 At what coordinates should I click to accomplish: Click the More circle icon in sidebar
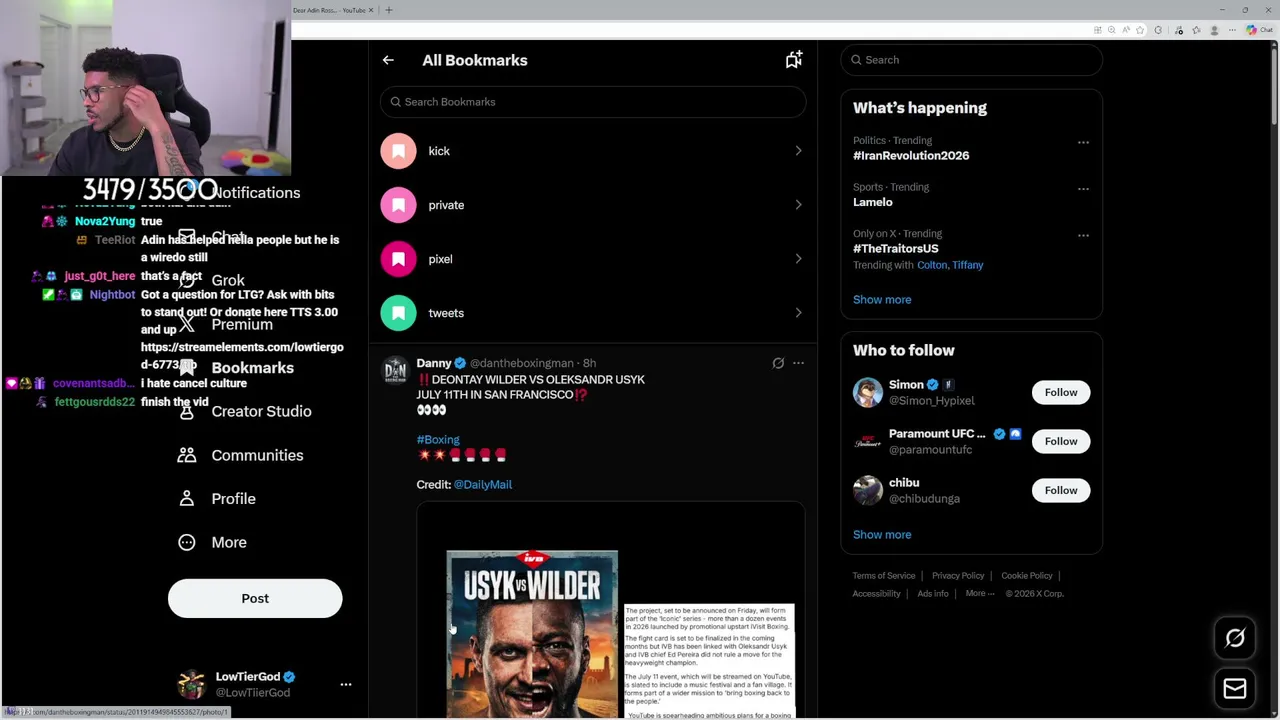187,542
